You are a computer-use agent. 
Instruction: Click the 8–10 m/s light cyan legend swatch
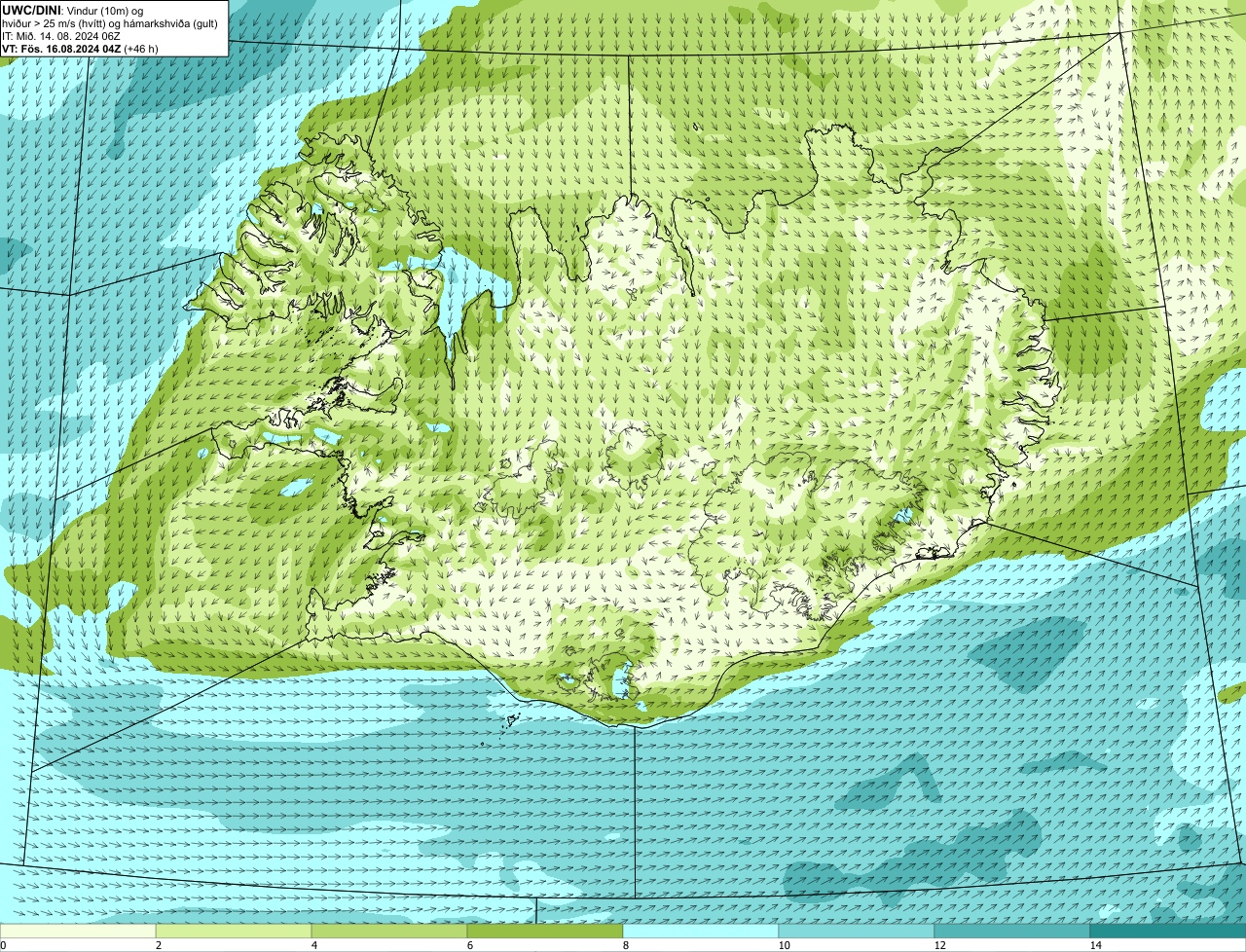[x=701, y=931]
